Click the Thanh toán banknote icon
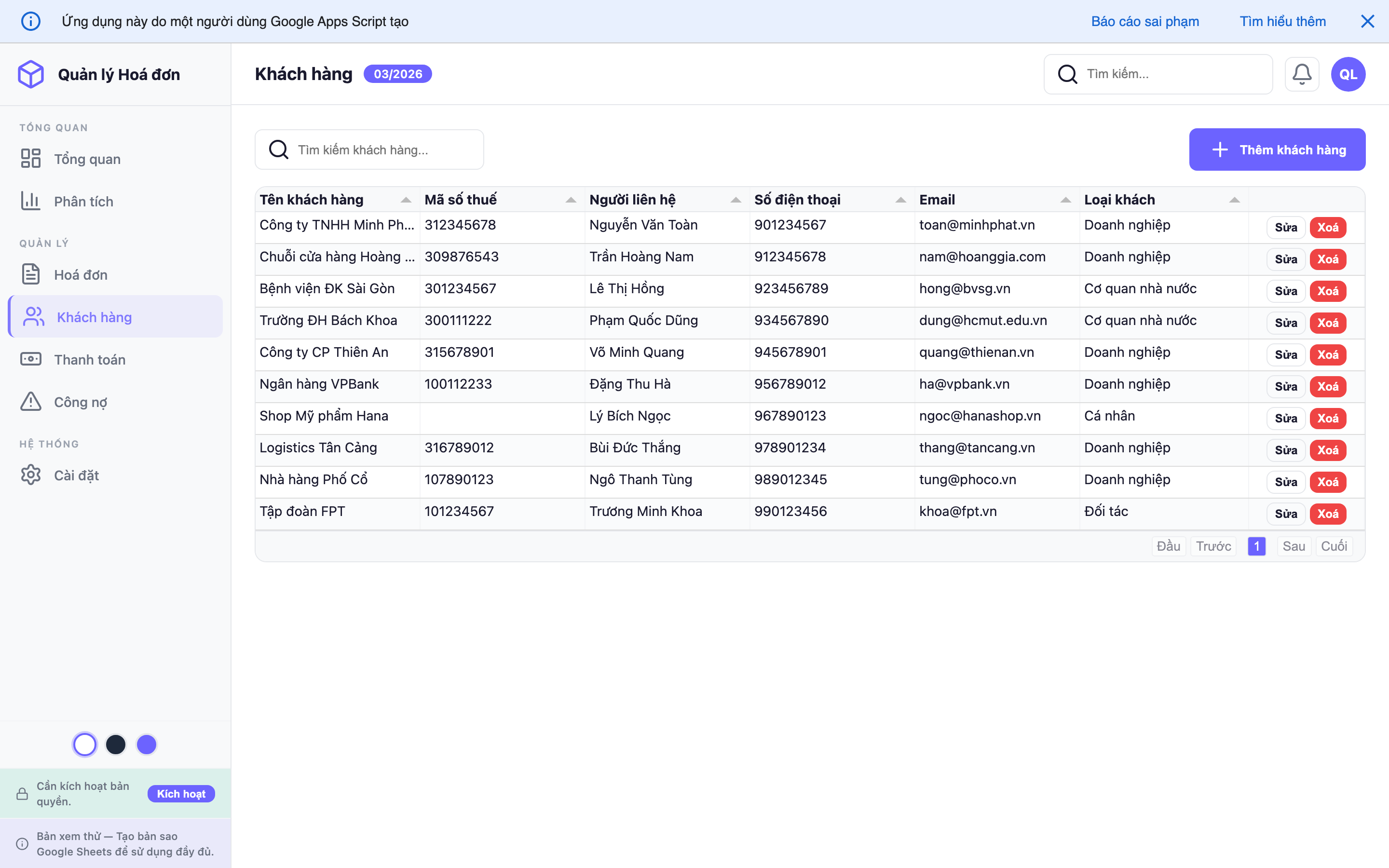This screenshot has height=868, width=1389. pos(31,359)
